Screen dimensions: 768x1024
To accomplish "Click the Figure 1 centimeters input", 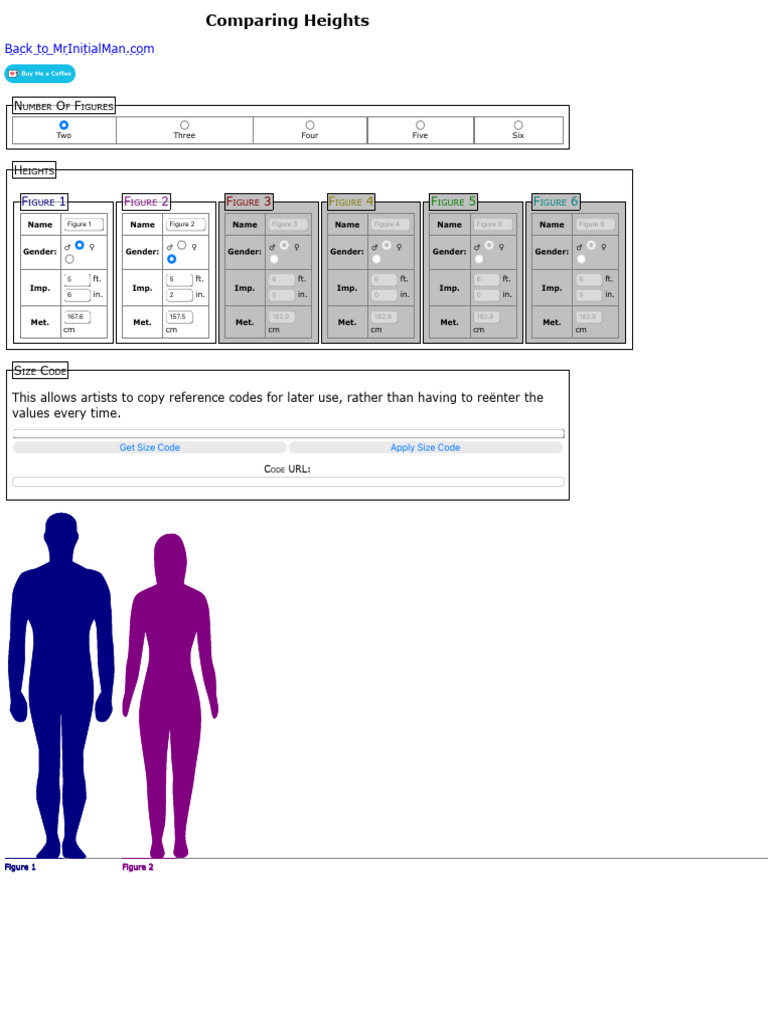I will [x=76, y=317].
